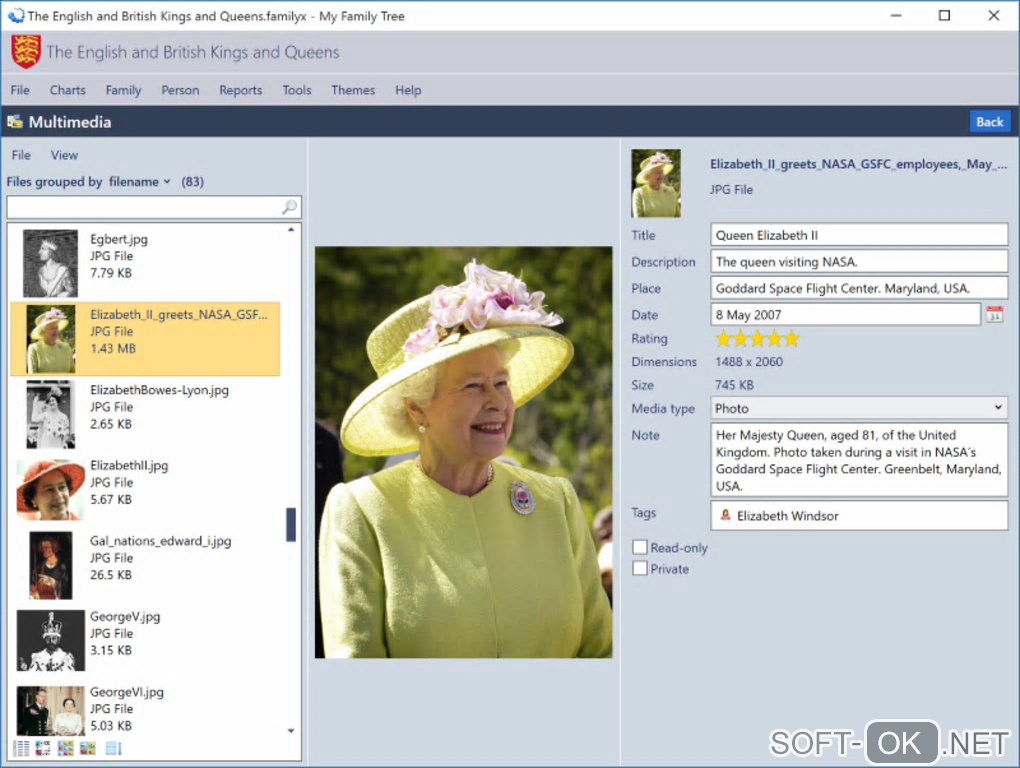The height and width of the screenshot is (768, 1020).
Task: Click the file list scroll down arrow
Action: click(x=291, y=730)
